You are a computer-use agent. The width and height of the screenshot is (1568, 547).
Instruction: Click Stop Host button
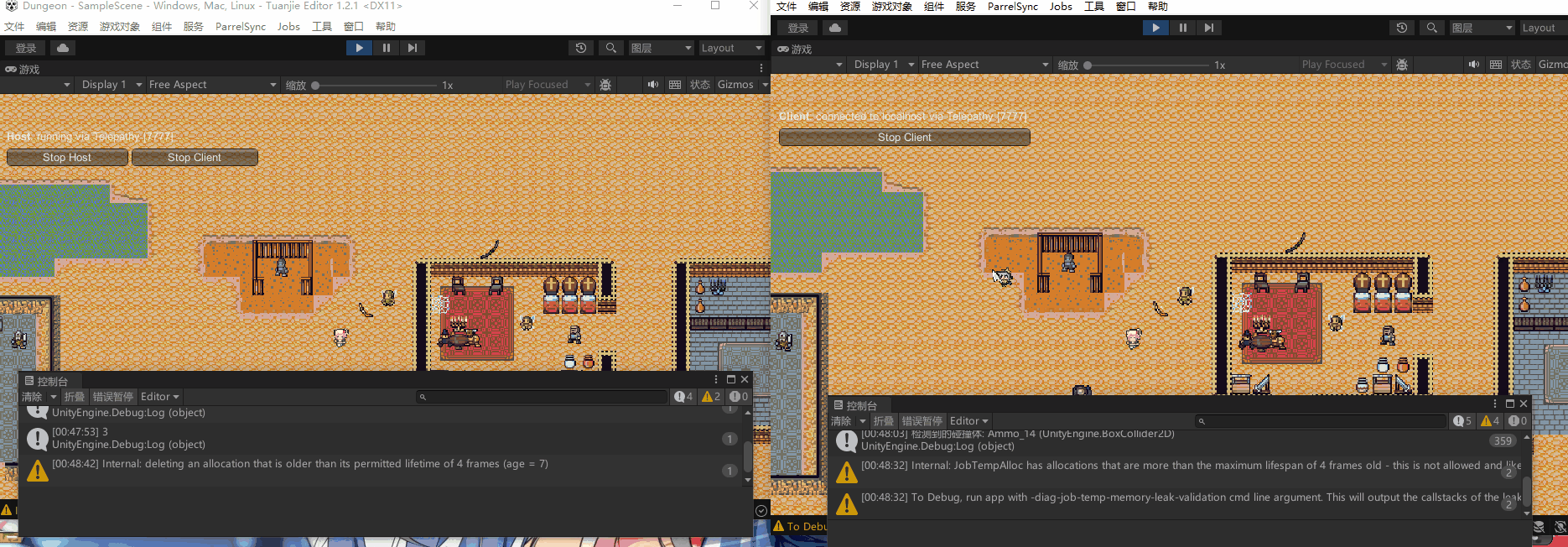(67, 158)
